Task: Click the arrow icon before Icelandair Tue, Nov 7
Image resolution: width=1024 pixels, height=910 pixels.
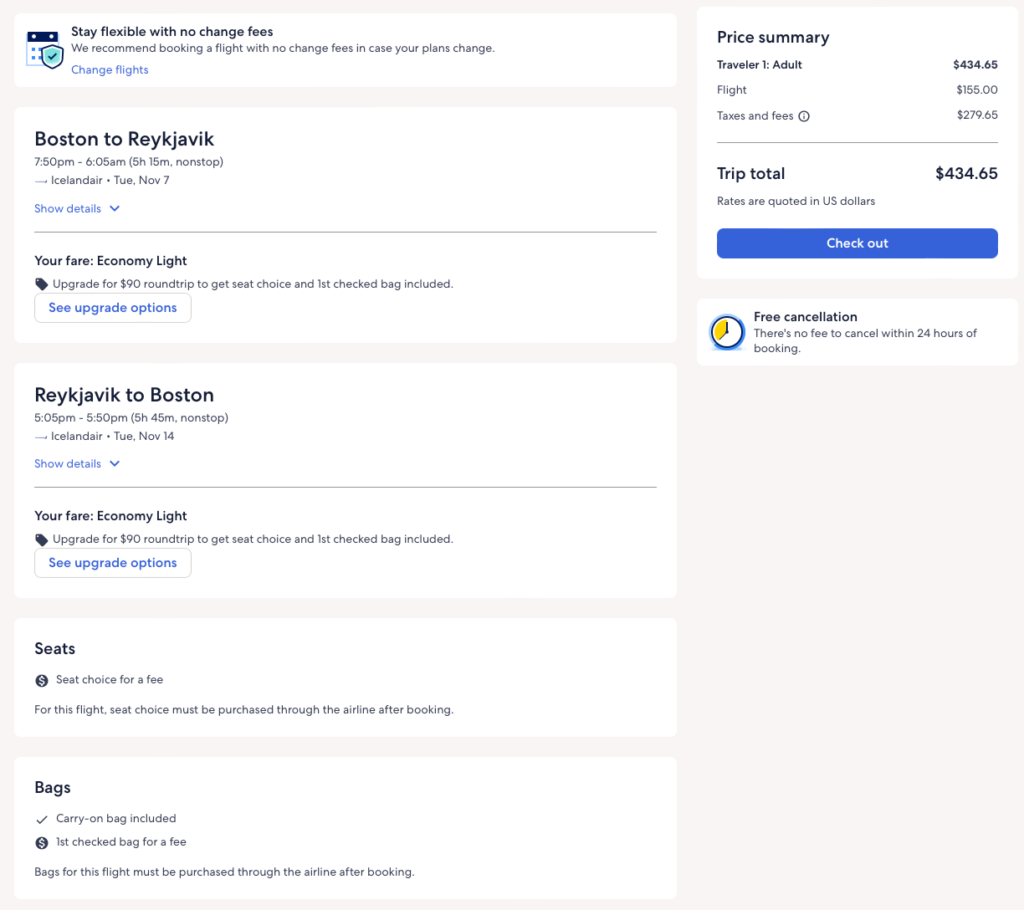Action: pyautogui.click(x=41, y=181)
